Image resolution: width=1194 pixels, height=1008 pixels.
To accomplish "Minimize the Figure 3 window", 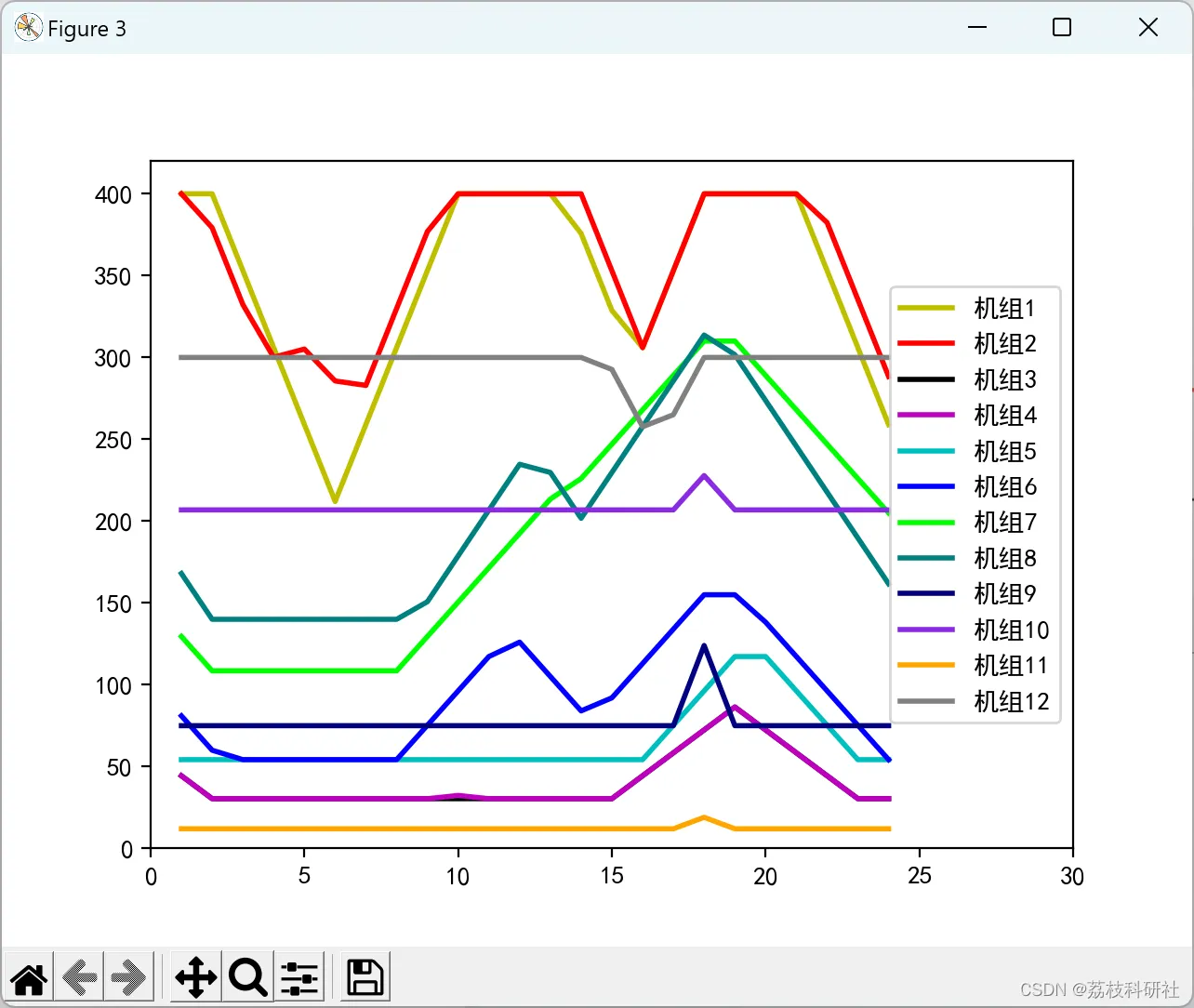I will point(976,28).
